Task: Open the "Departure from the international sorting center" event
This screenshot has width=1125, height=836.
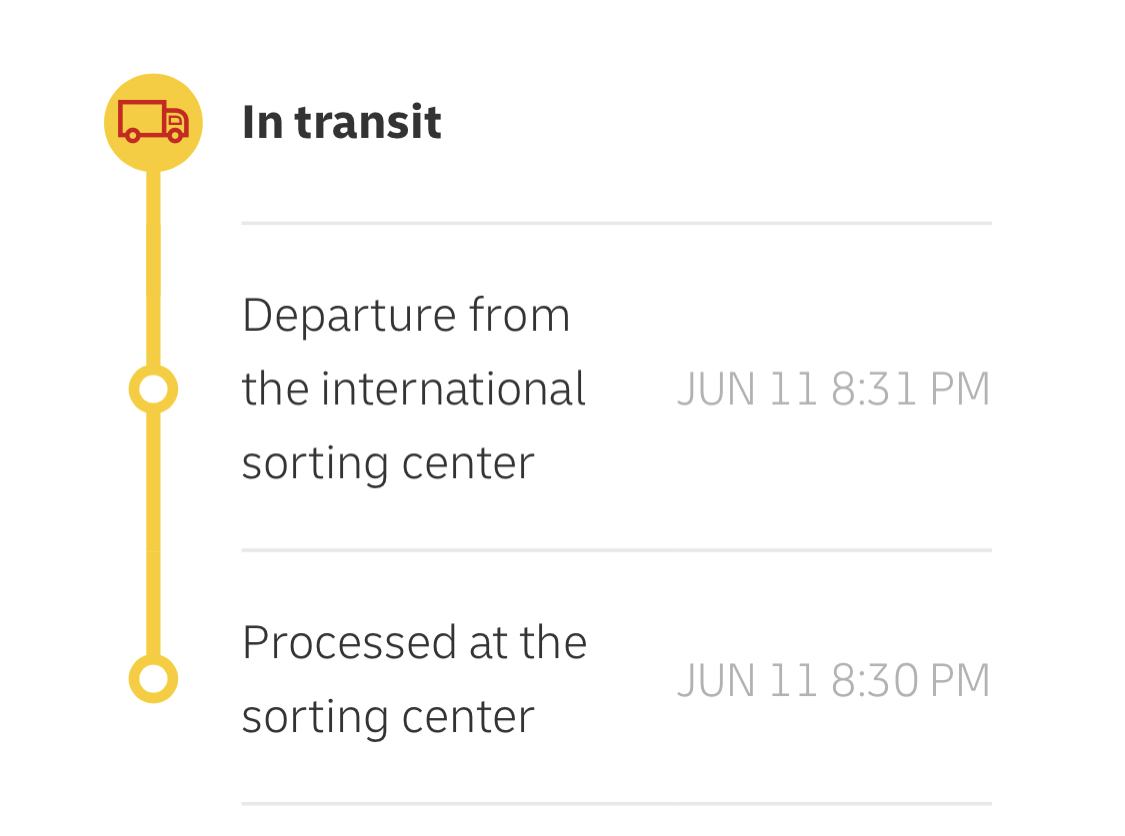Action: [413, 389]
